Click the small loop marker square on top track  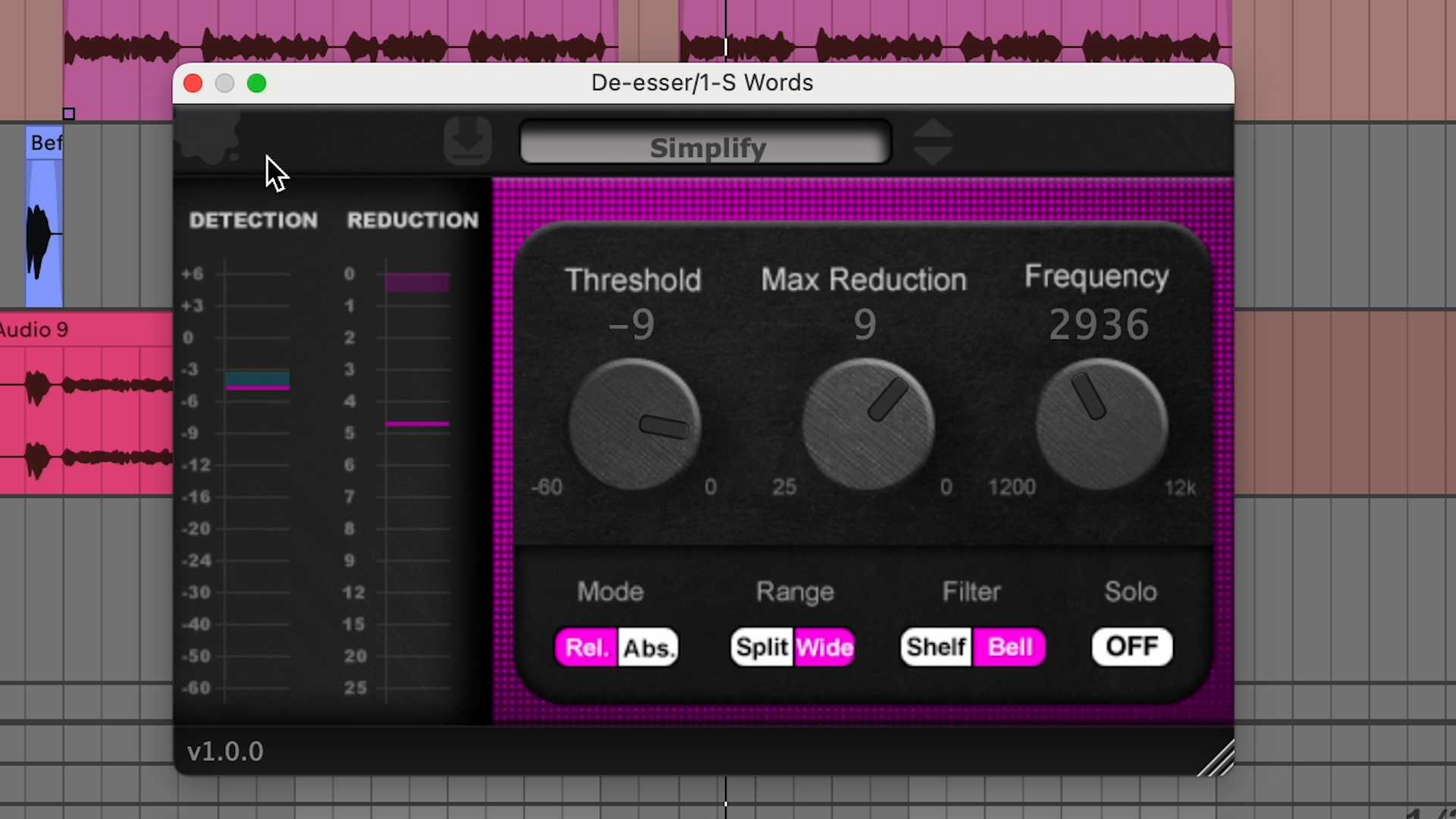(x=68, y=114)
